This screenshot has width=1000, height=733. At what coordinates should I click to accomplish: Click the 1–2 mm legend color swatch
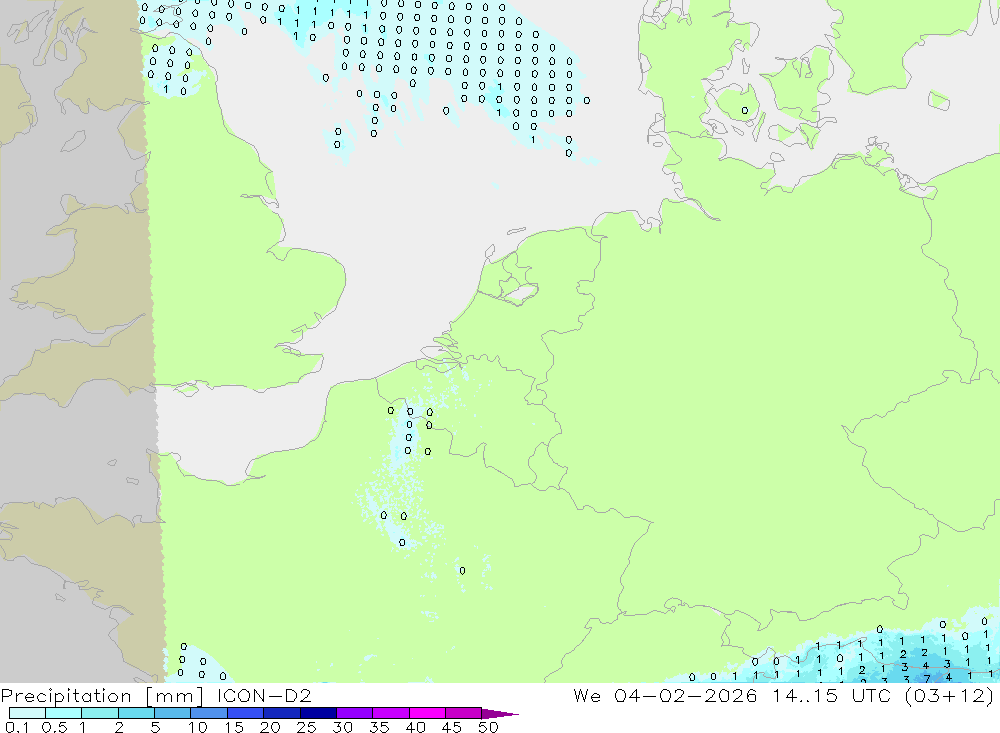coord(100,713)
